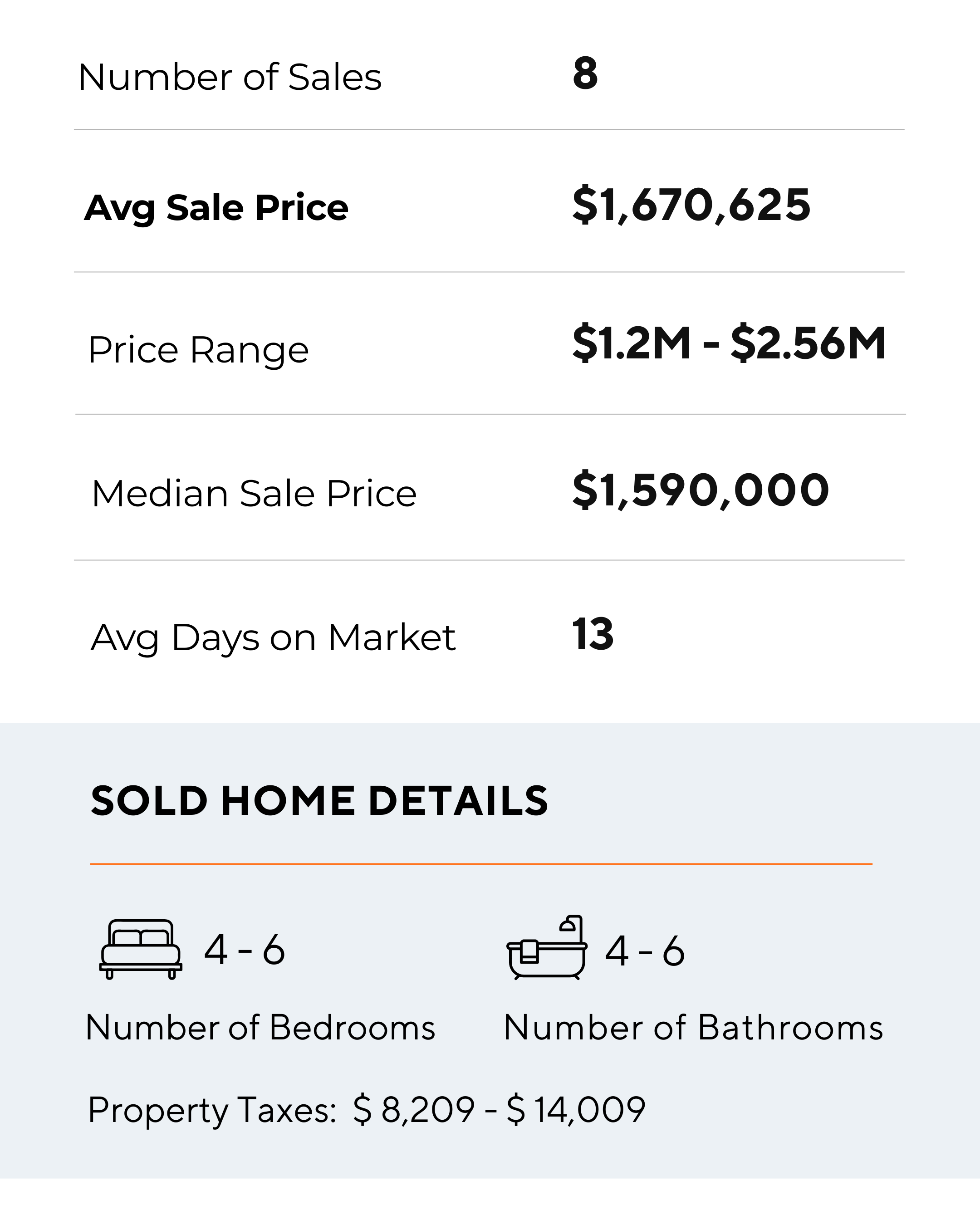Click the $ 8,209 - $ 14,009 tax range
The width and height of the screenshot is (980, 1225).
(499, 1110)
